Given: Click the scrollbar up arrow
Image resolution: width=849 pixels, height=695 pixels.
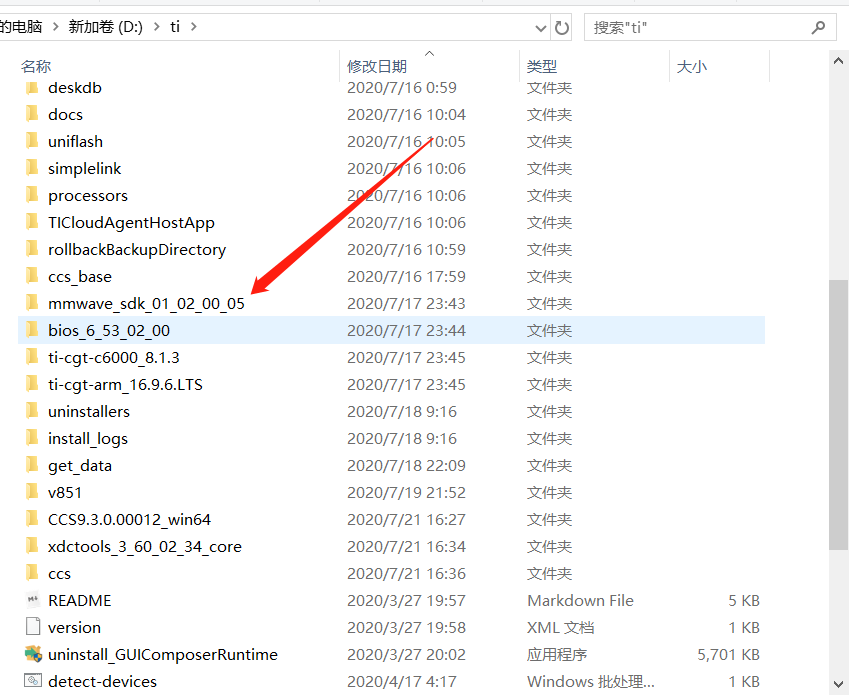Looking at the screenshot, I should pos(838,61).
